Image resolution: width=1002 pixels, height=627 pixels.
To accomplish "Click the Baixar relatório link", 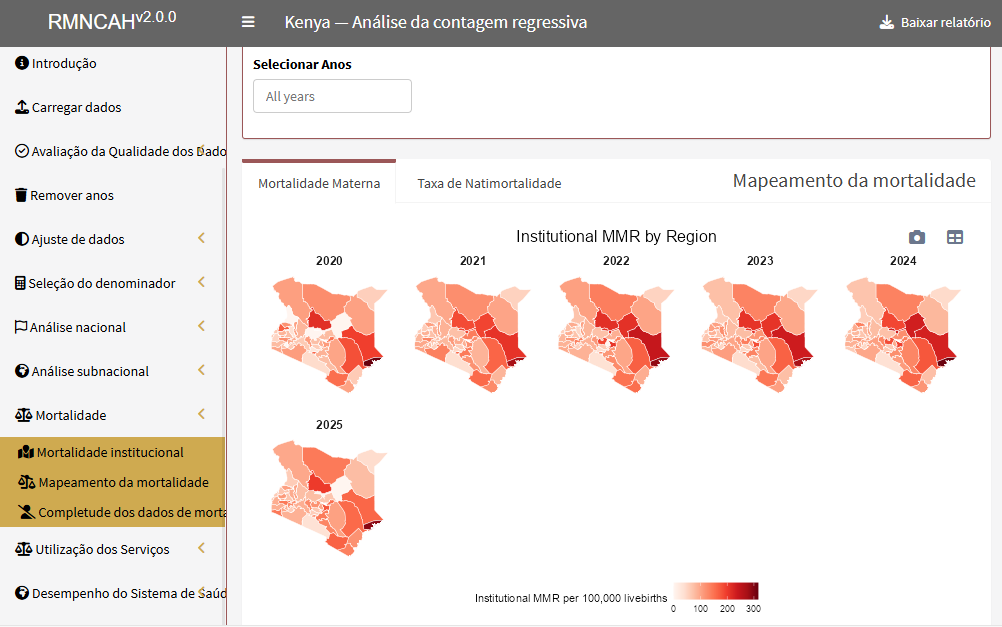I will coord(935,22).
